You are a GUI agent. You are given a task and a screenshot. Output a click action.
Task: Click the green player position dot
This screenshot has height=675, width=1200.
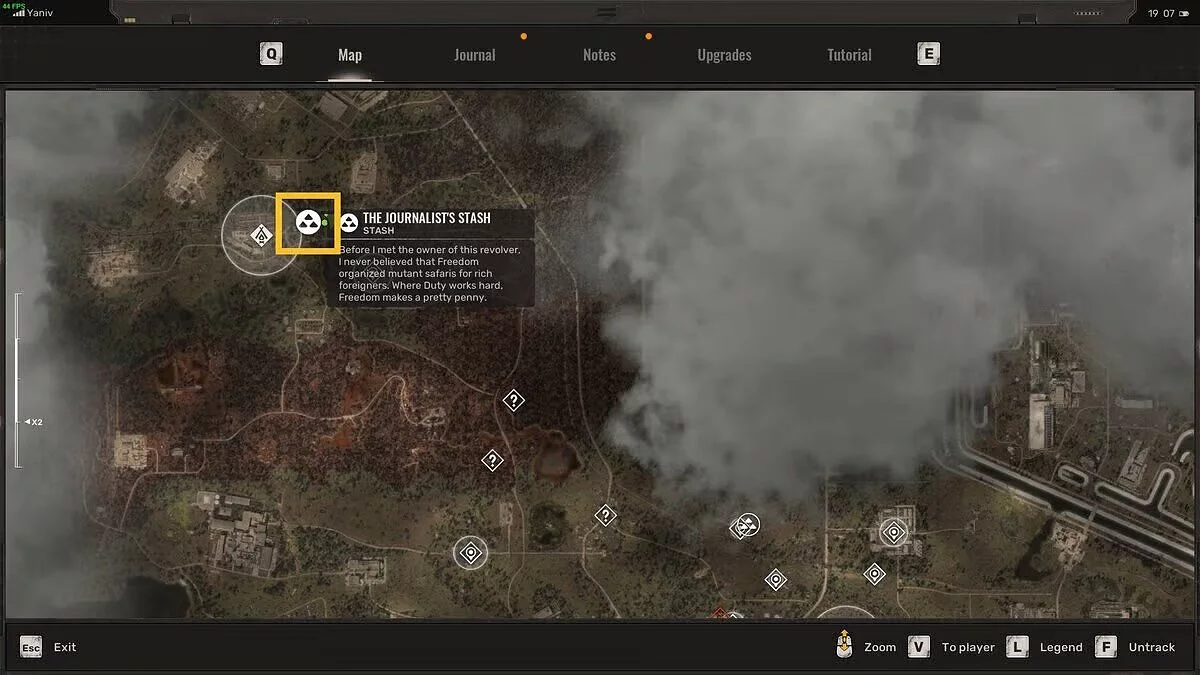tap(325, 222)
